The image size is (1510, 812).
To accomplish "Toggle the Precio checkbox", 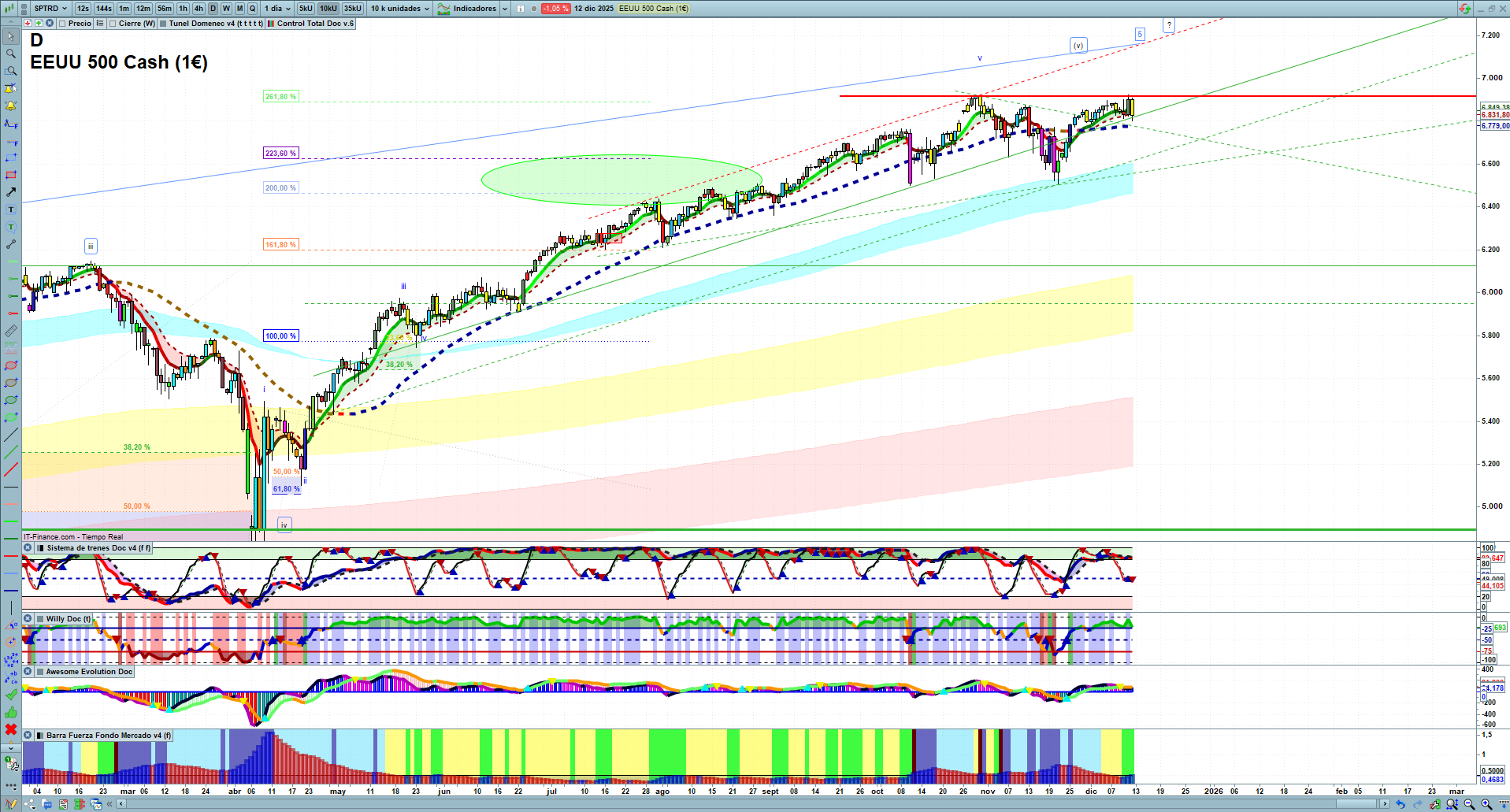I will (63, 24).
